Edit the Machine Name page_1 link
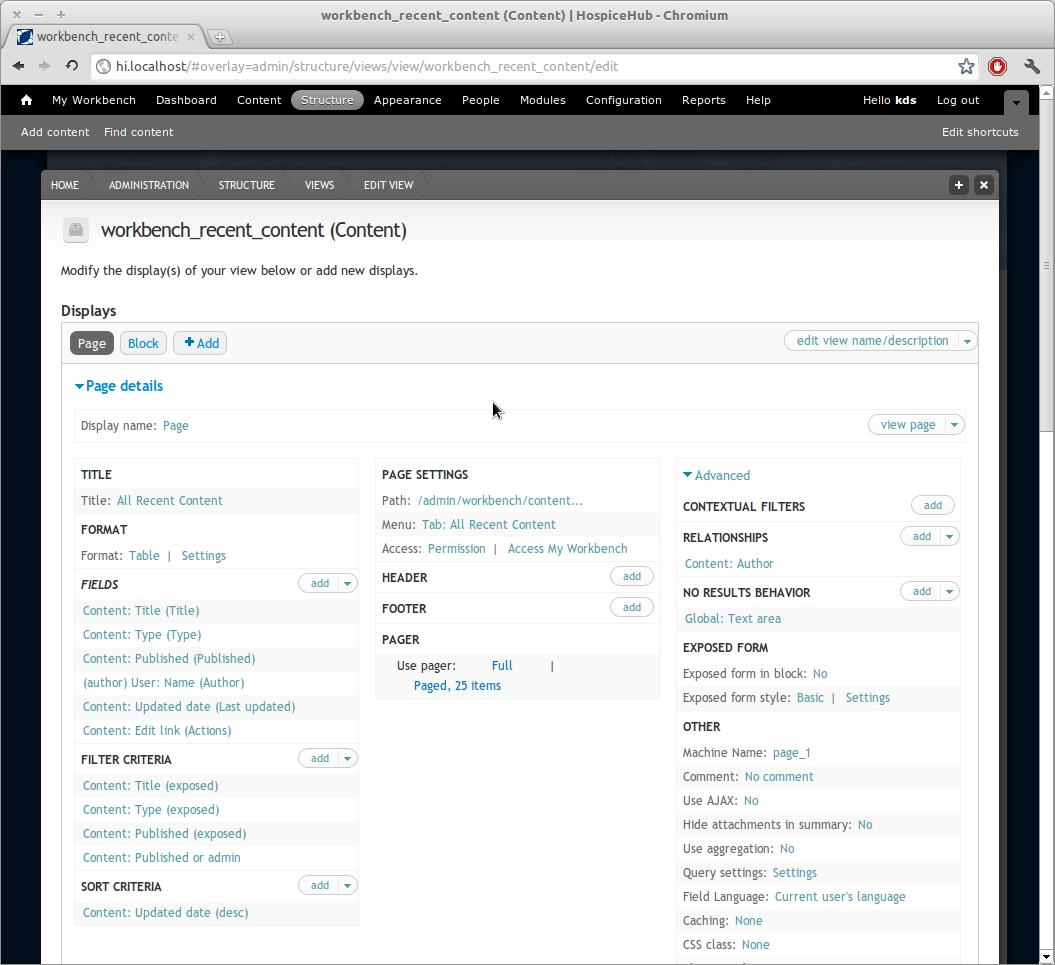 (791, 753)
